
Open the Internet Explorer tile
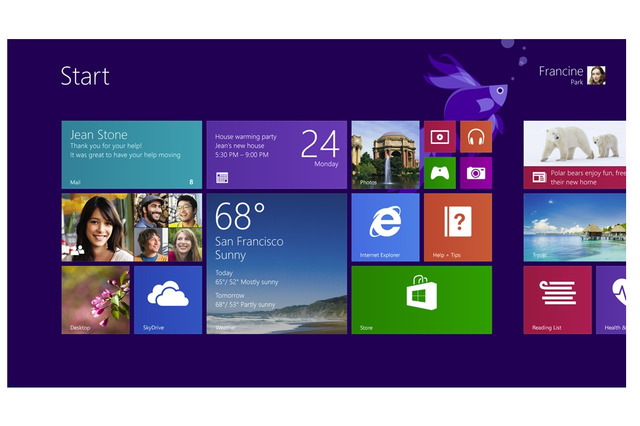[385, 227]
